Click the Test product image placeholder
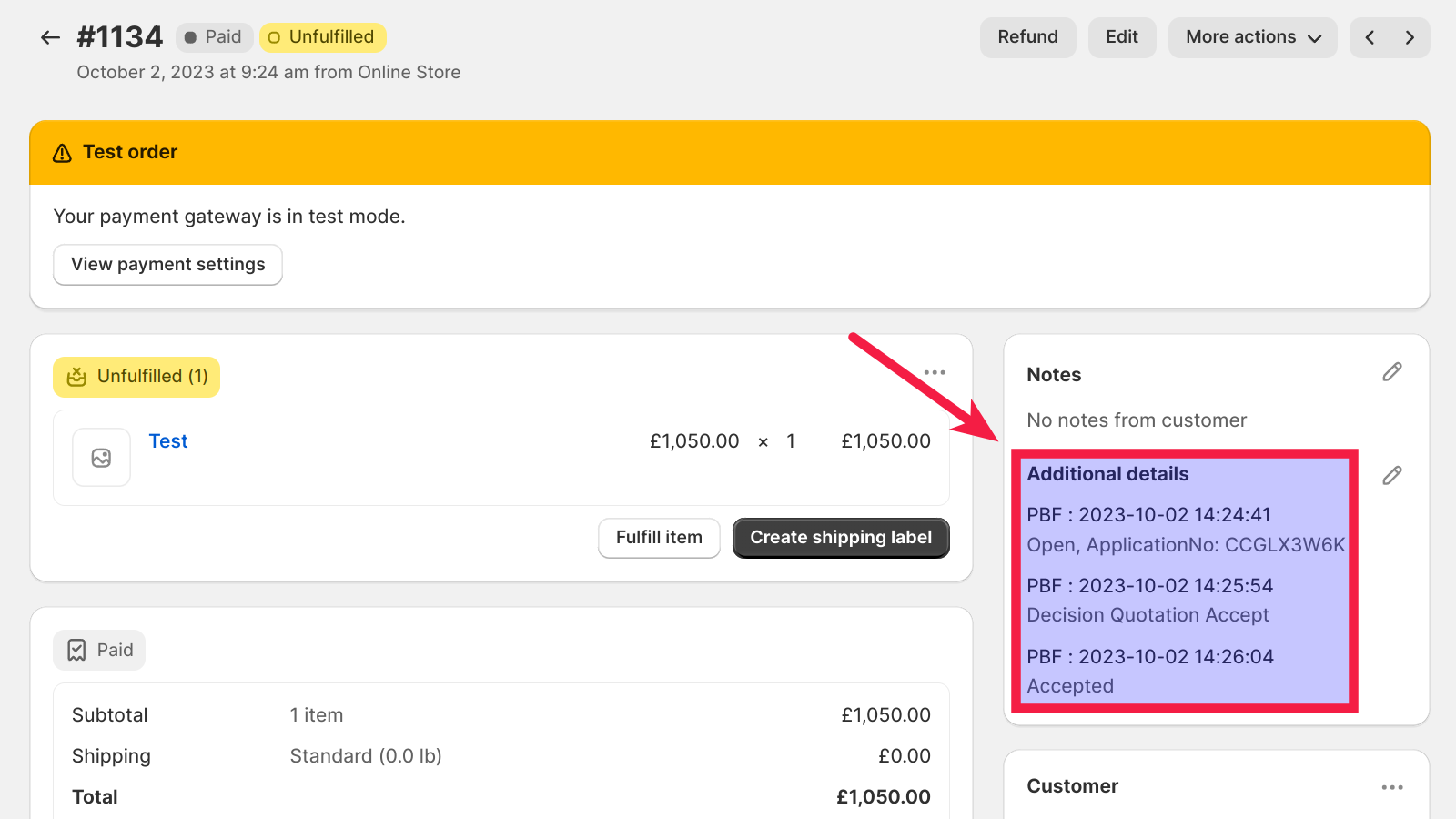 click(101, 458)
